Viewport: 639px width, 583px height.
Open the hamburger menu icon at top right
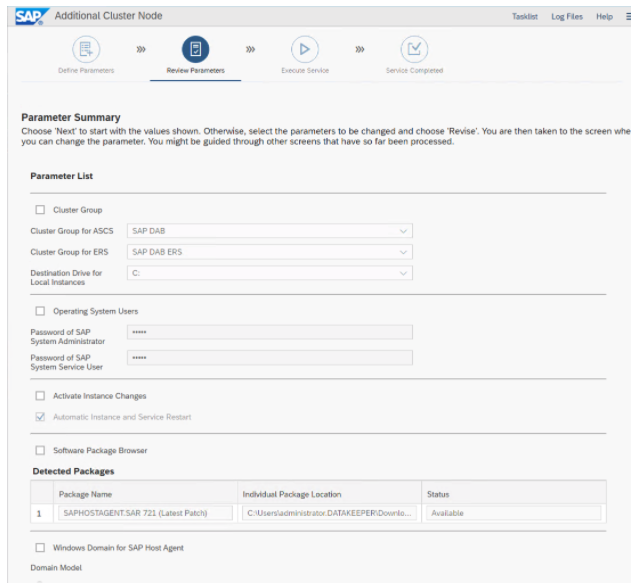point(628,17)
